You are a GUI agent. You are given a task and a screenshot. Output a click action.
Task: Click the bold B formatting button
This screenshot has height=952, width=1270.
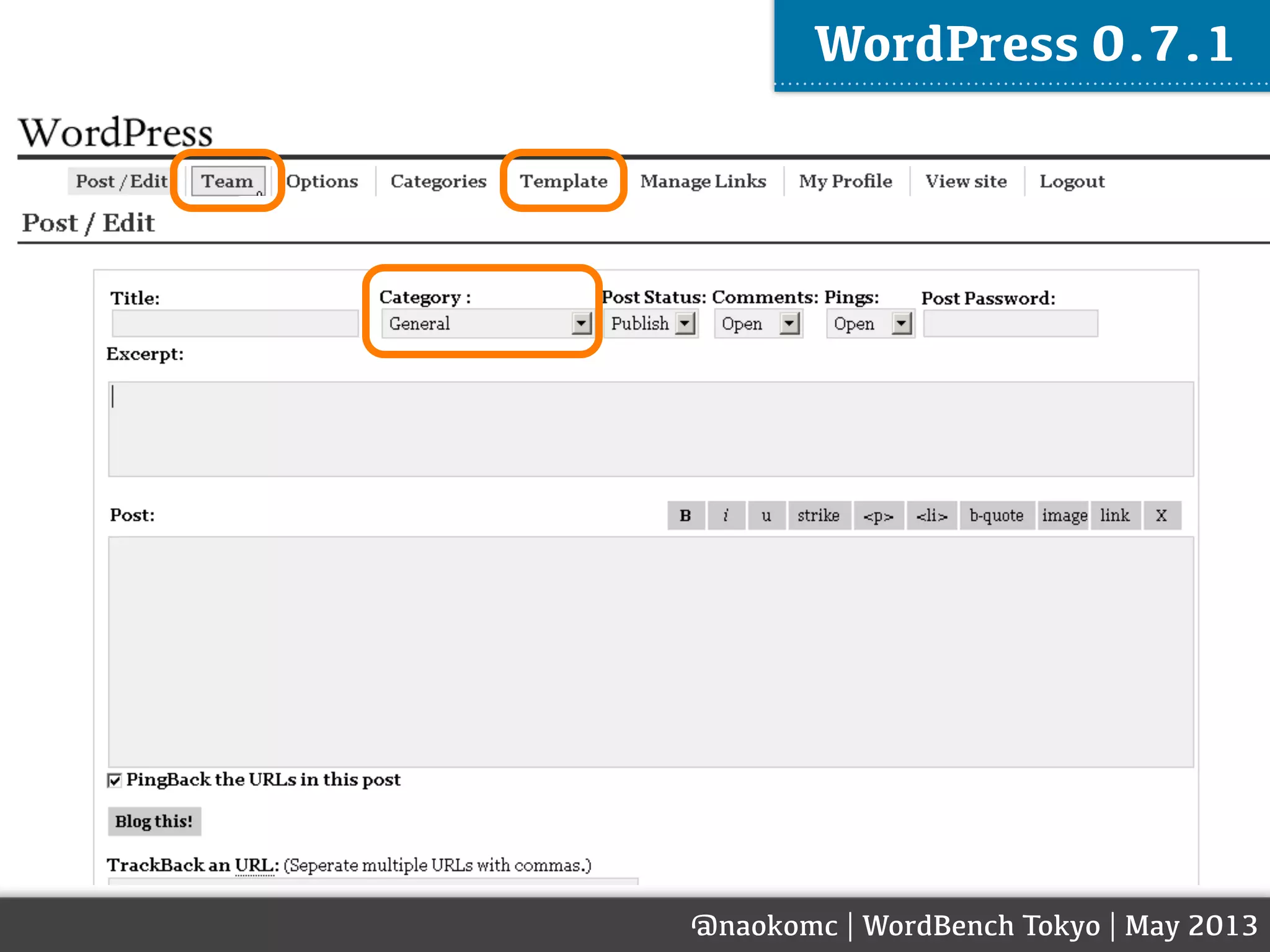pos(685,516)
